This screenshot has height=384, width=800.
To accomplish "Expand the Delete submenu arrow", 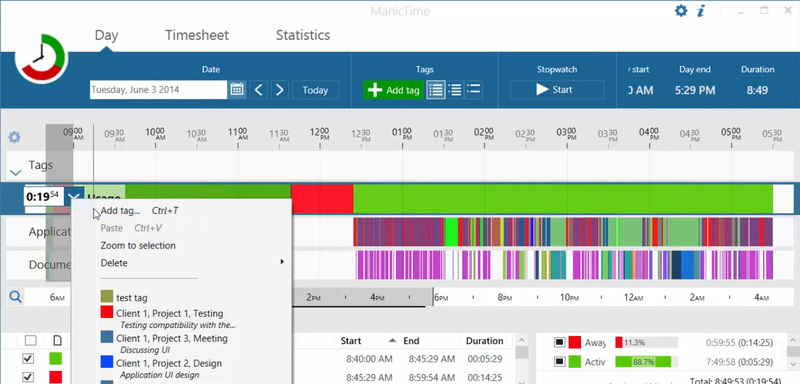I will pos(282,262).
